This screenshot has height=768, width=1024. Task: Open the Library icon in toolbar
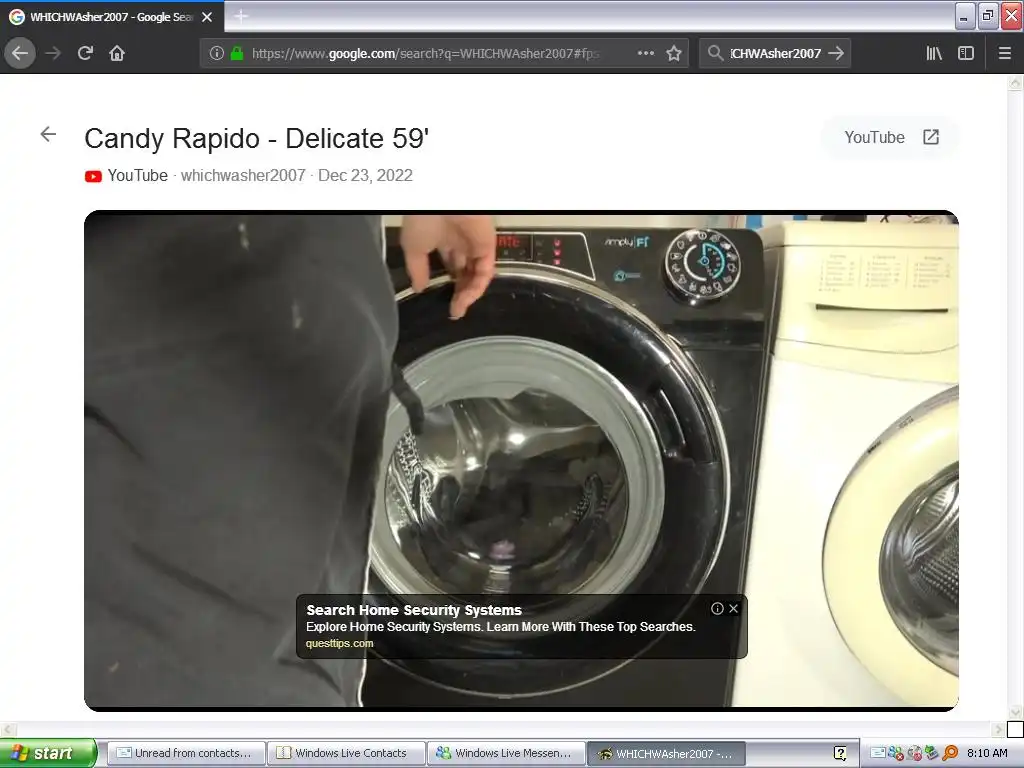pyautogui.click(x=934, y=54)
